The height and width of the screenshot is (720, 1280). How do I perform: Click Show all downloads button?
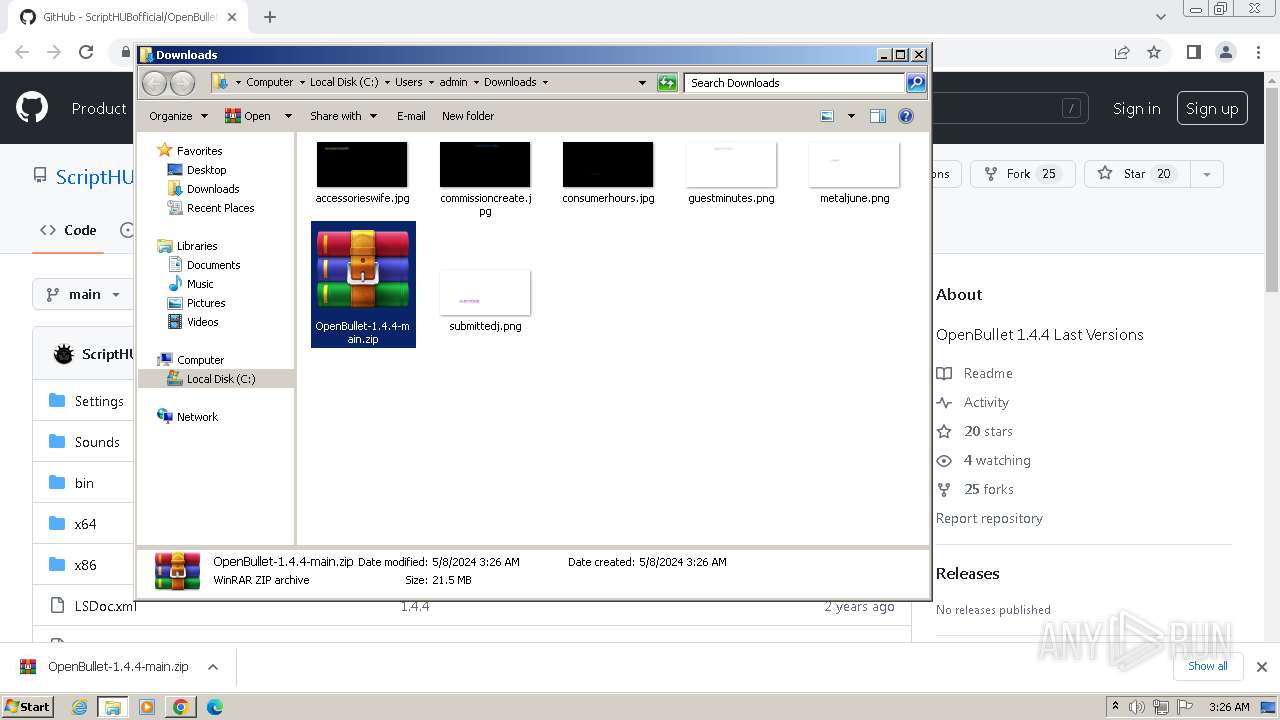click(1208, 666)
